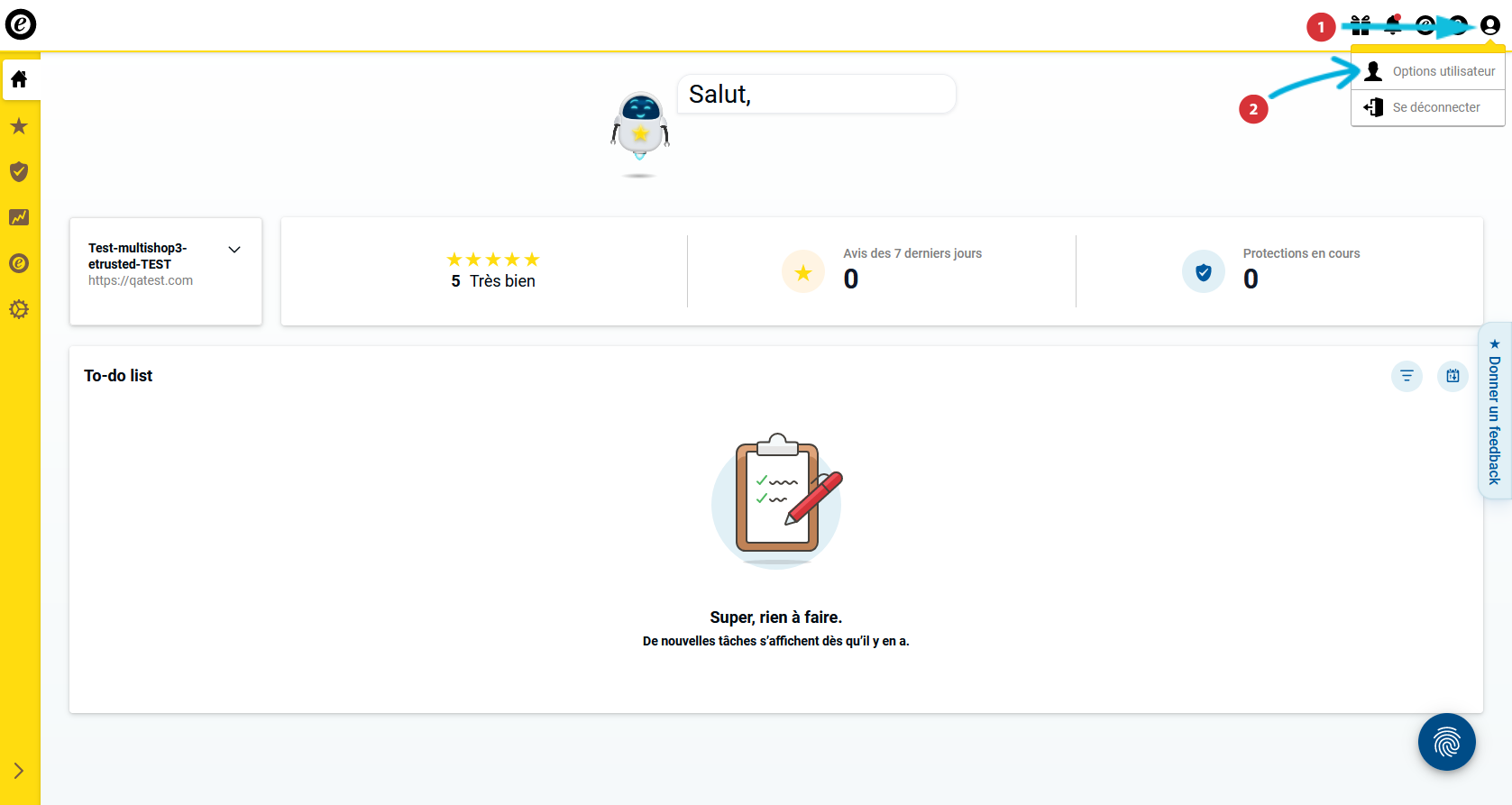
Task: Click the 'Avis des 7 derniers jours' label
Action: point(912,253)
